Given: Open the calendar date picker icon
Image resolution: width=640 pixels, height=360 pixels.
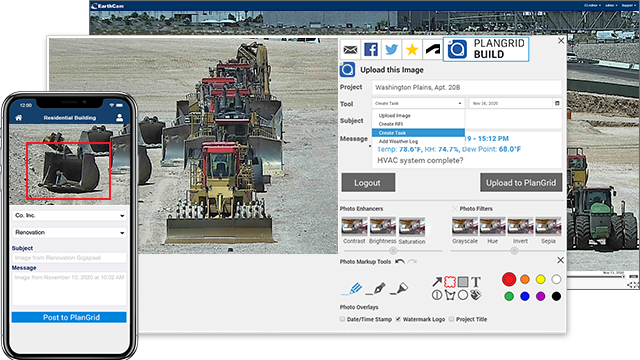Looking at the screenshot, I should point(557,103).
